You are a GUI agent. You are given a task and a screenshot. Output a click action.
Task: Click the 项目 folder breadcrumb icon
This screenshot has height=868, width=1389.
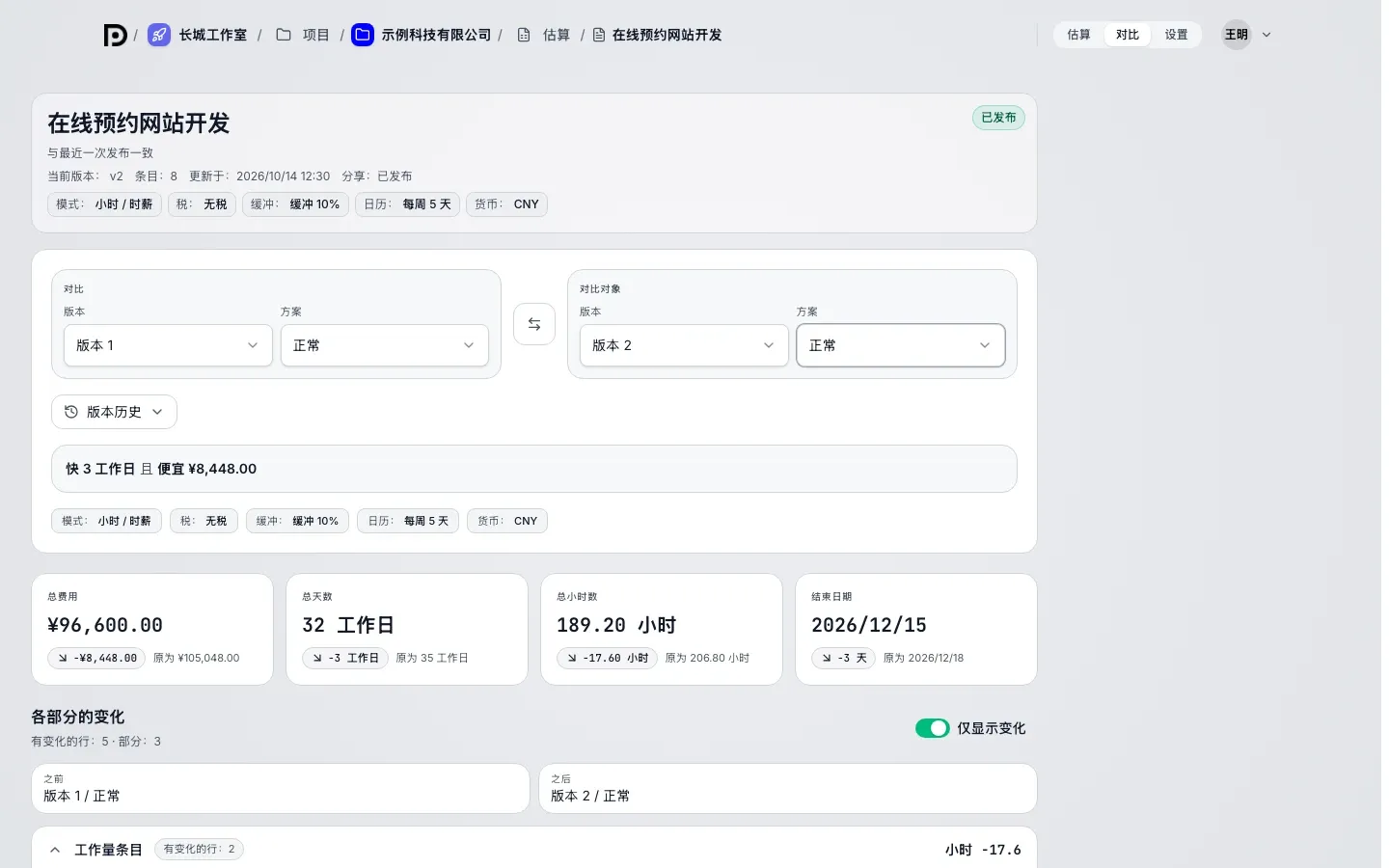pos(284,35)
